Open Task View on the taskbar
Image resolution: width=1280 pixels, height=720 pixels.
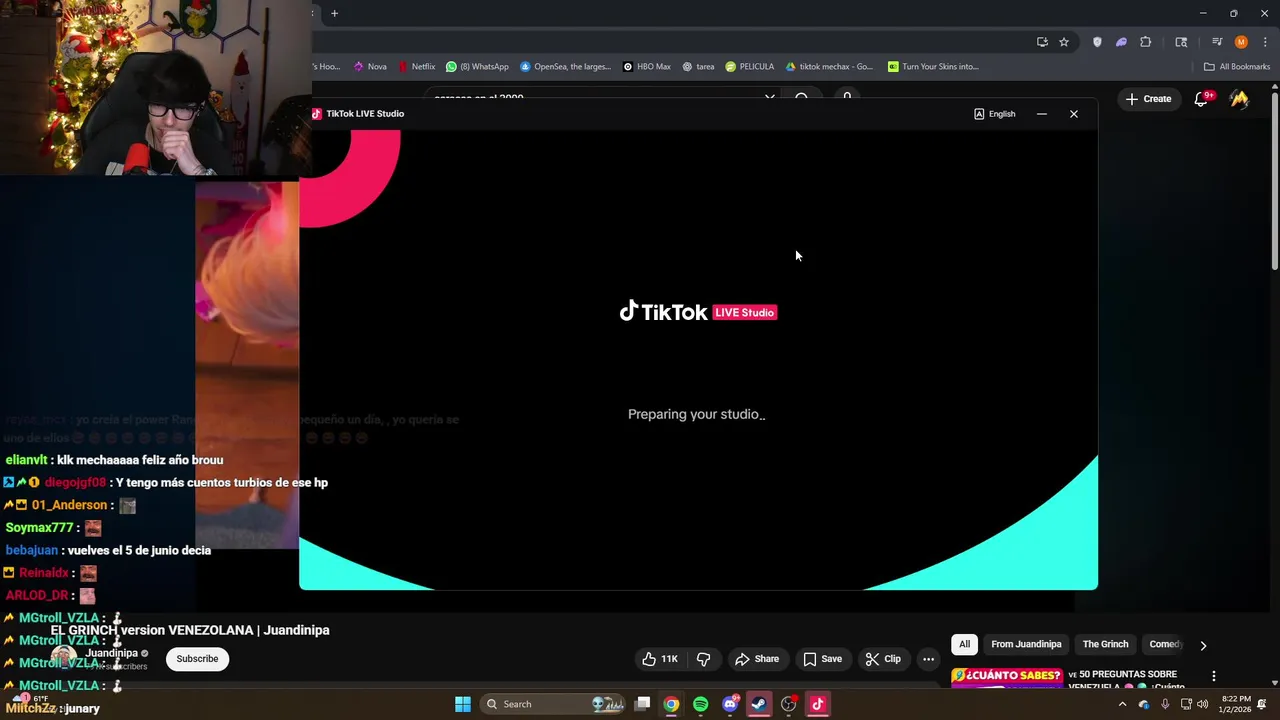(643, 704)
